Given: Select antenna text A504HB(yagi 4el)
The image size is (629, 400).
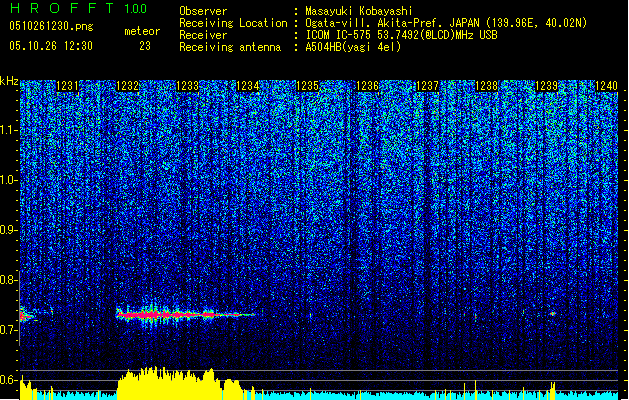Looking at the screenshot, I should point(353,47).
